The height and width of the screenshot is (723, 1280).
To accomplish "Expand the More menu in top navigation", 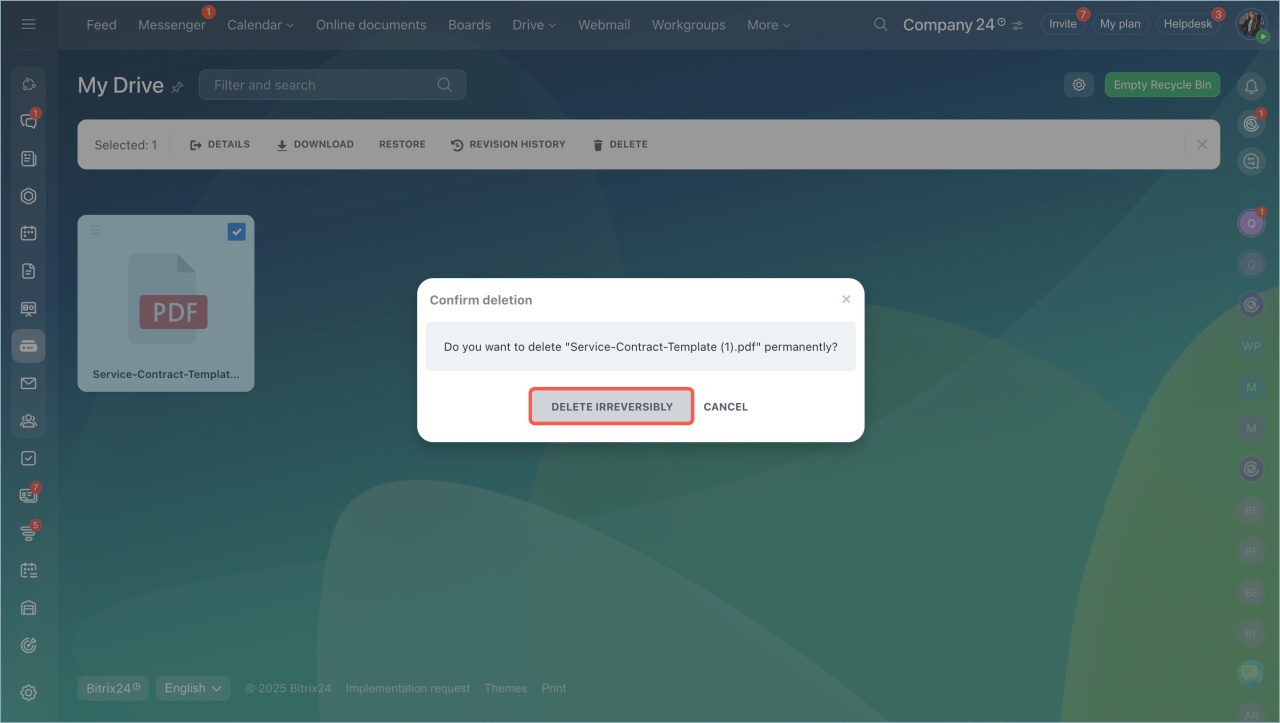I will tap(768, 24).
